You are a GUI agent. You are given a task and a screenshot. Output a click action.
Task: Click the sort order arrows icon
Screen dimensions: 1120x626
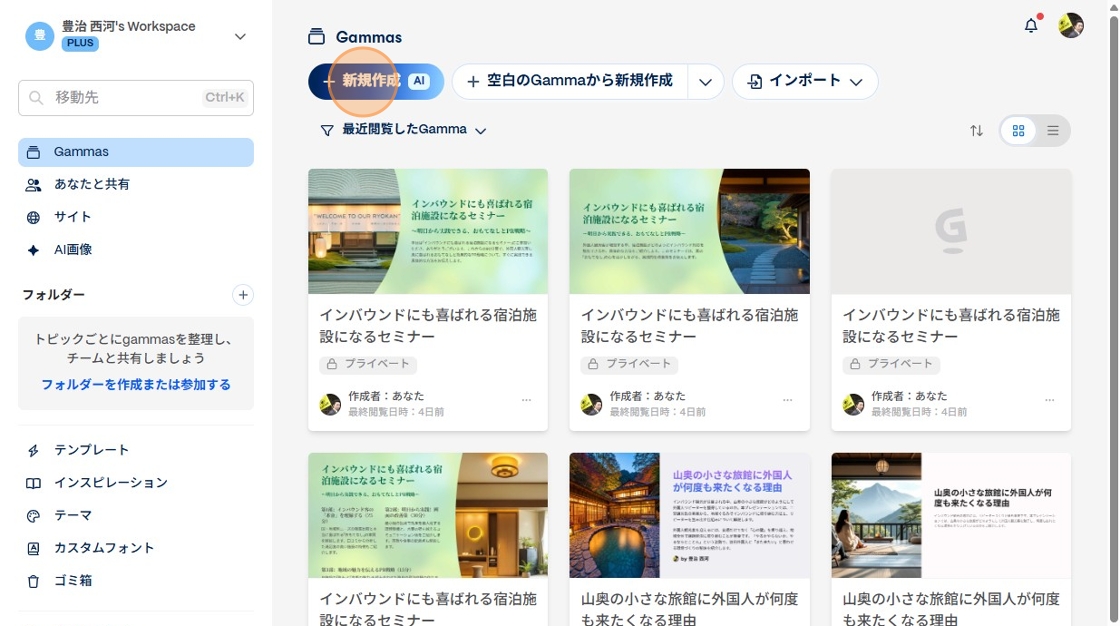pos(976,131)
